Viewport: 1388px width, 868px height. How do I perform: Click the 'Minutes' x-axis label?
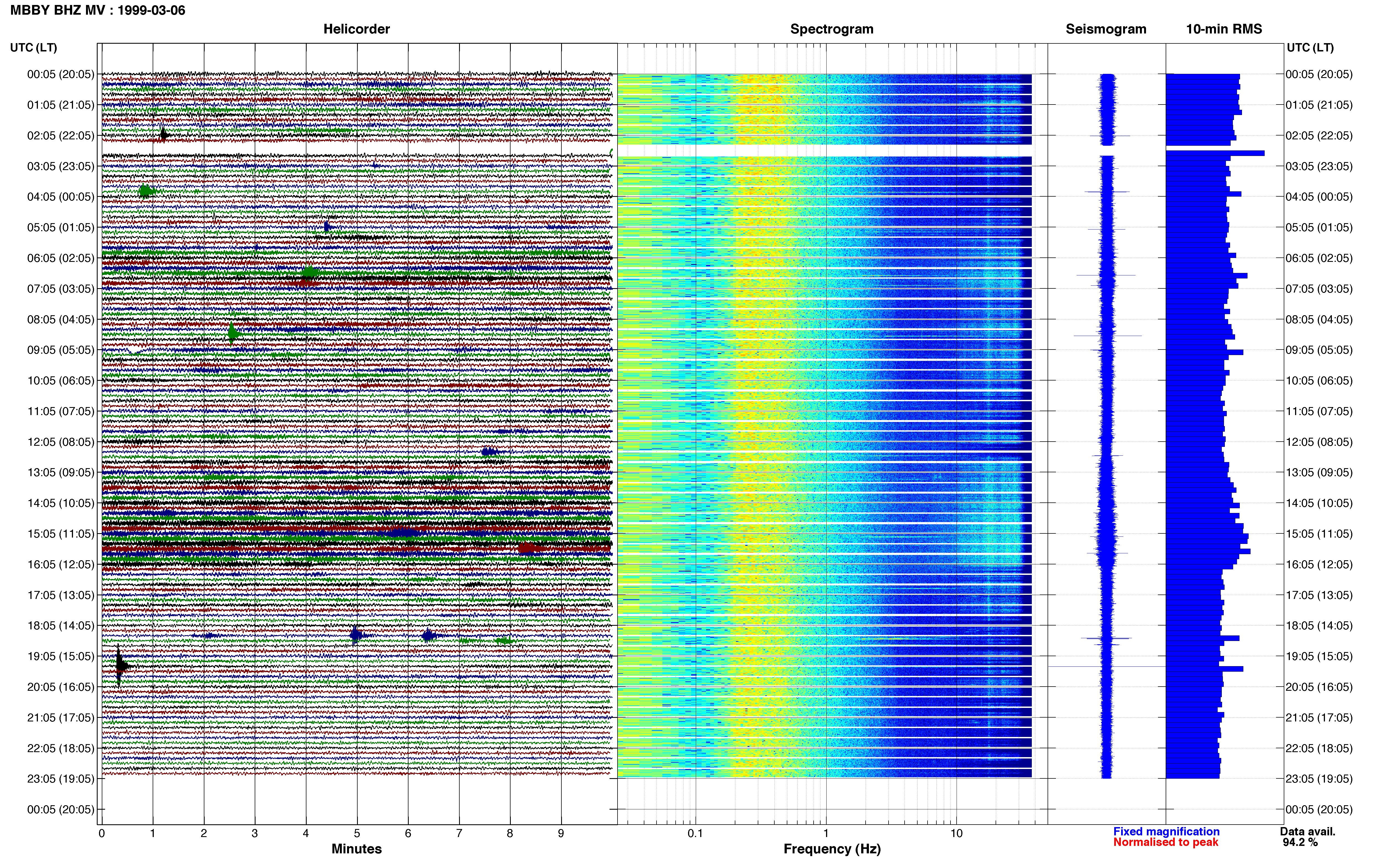click(356, 848)
